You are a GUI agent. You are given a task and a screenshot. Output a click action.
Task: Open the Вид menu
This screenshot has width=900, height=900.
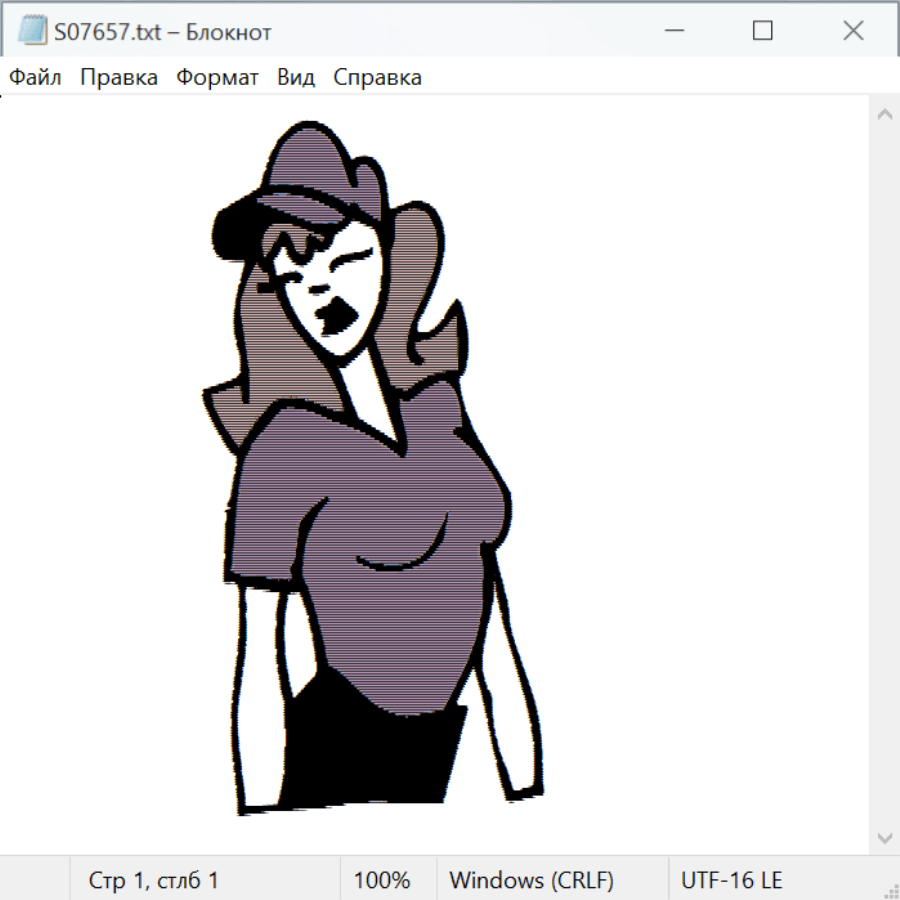(296, 78)
